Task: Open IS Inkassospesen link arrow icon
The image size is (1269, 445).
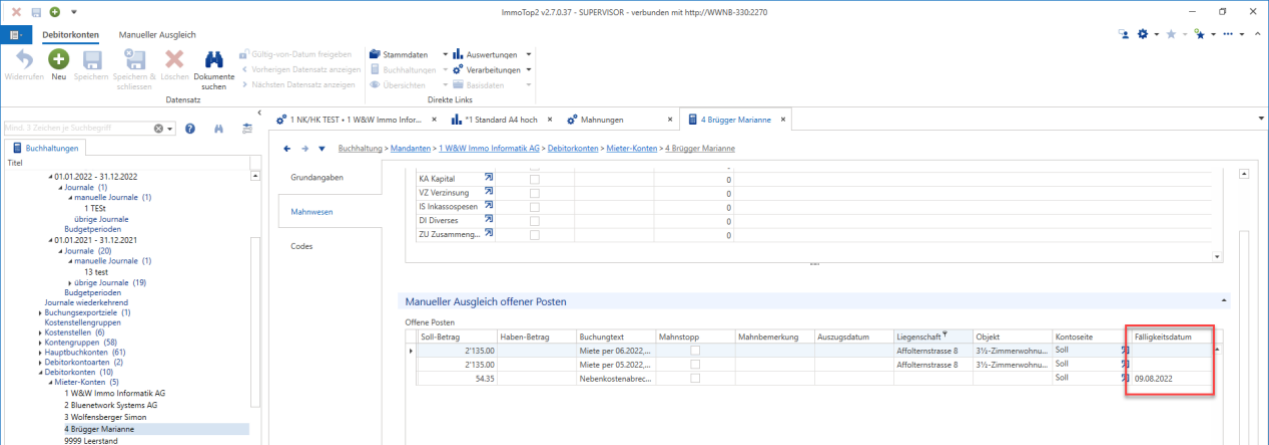Action: tap(489, 206)
